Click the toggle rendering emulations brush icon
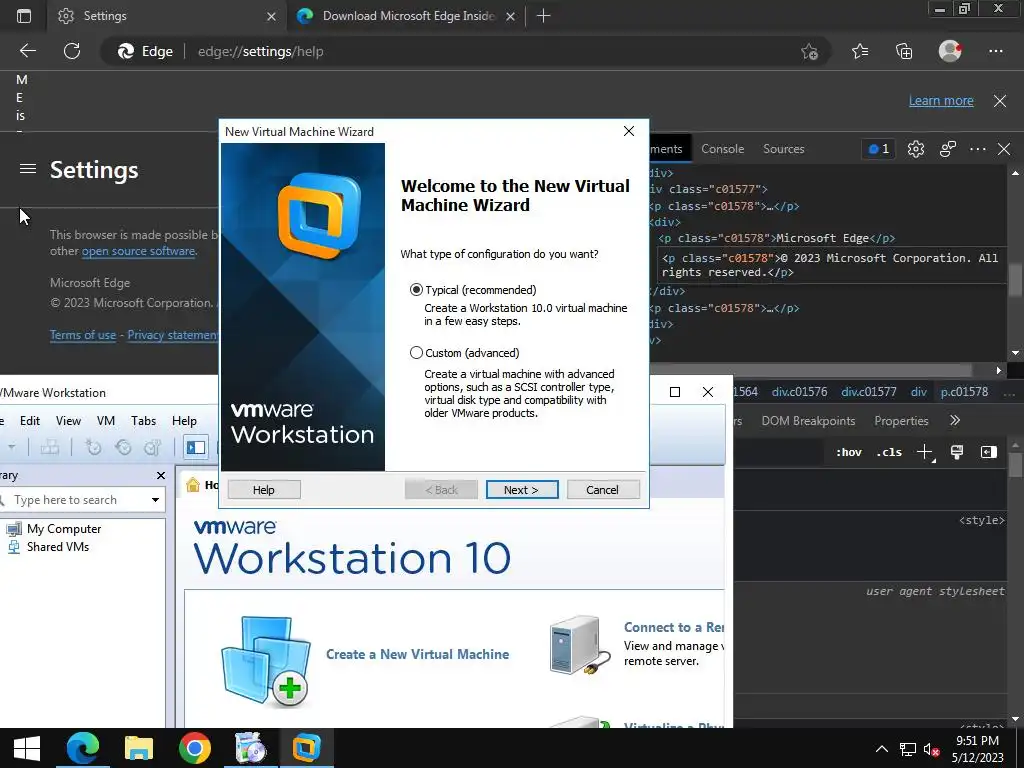1024x768 pixels. (957, 452)
